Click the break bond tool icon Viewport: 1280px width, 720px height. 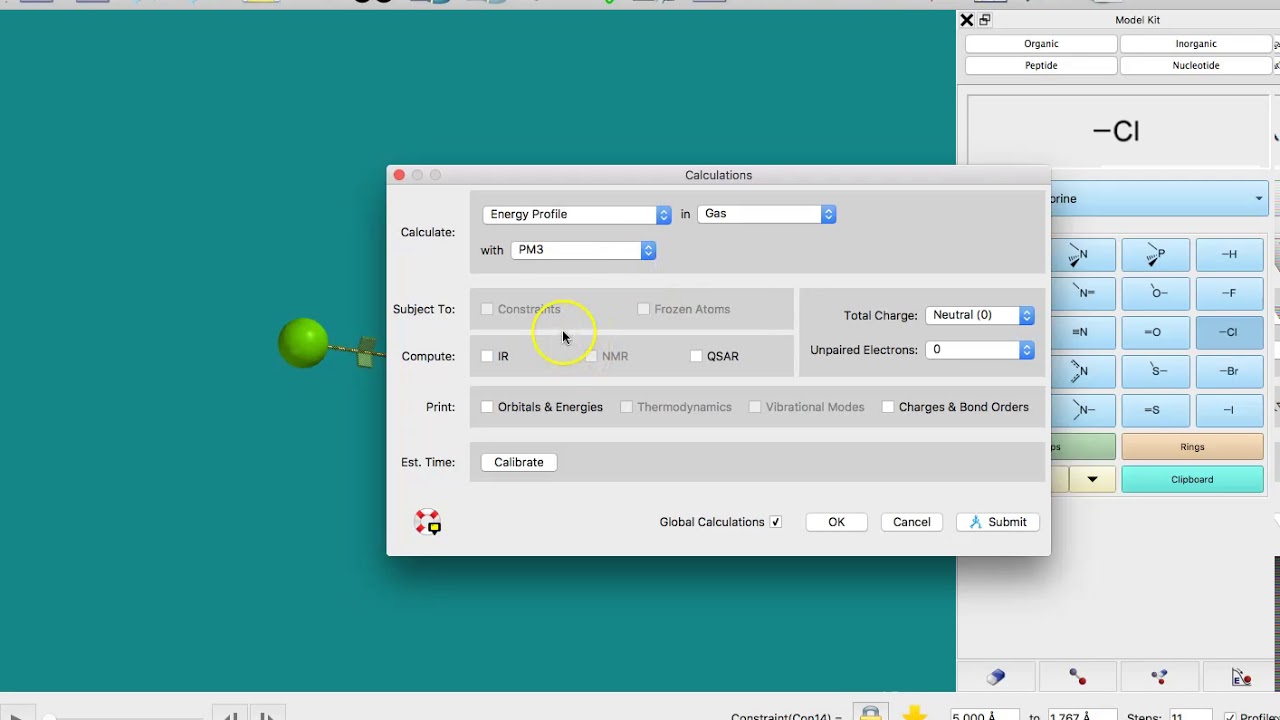pos(1159,677)
